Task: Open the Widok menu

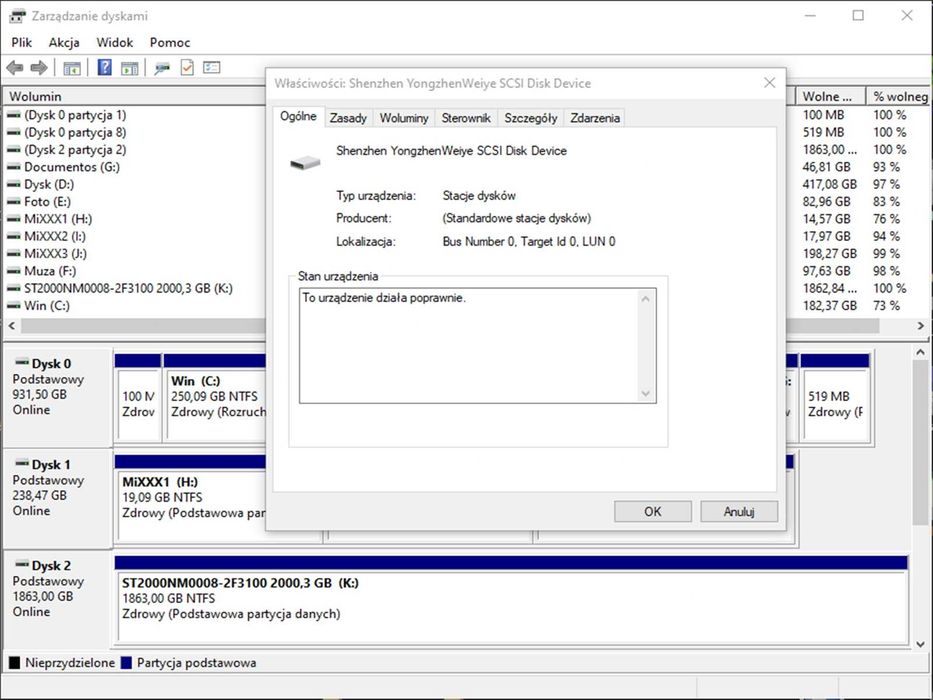Action: [x=115, y=42]
